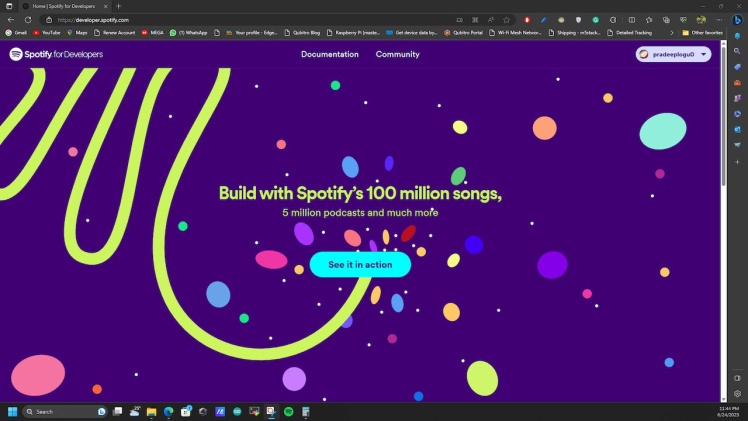Open the Favorites list icon

[x=649, y=20]
